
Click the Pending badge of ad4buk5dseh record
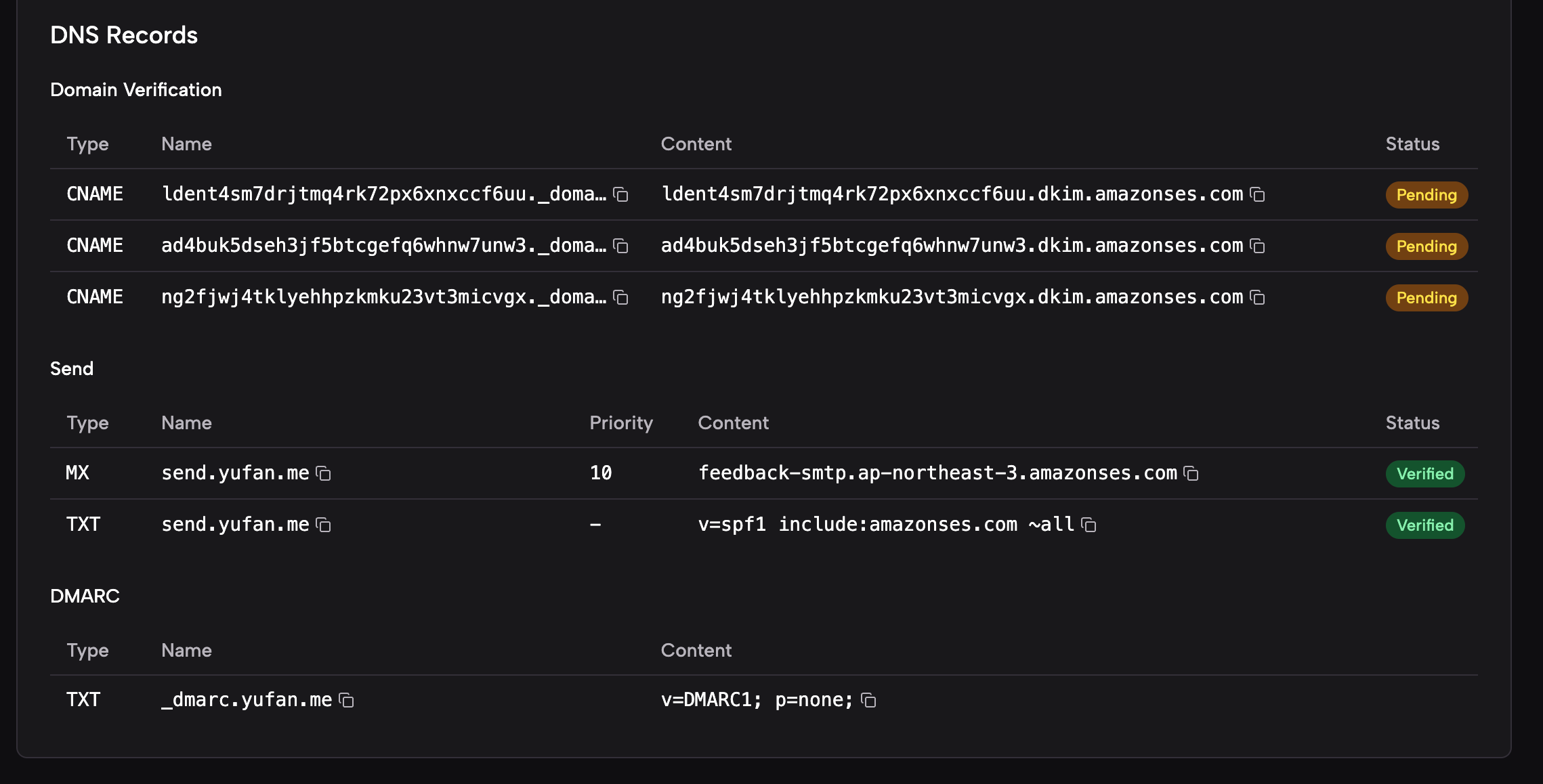click(x=1426, y=246)
